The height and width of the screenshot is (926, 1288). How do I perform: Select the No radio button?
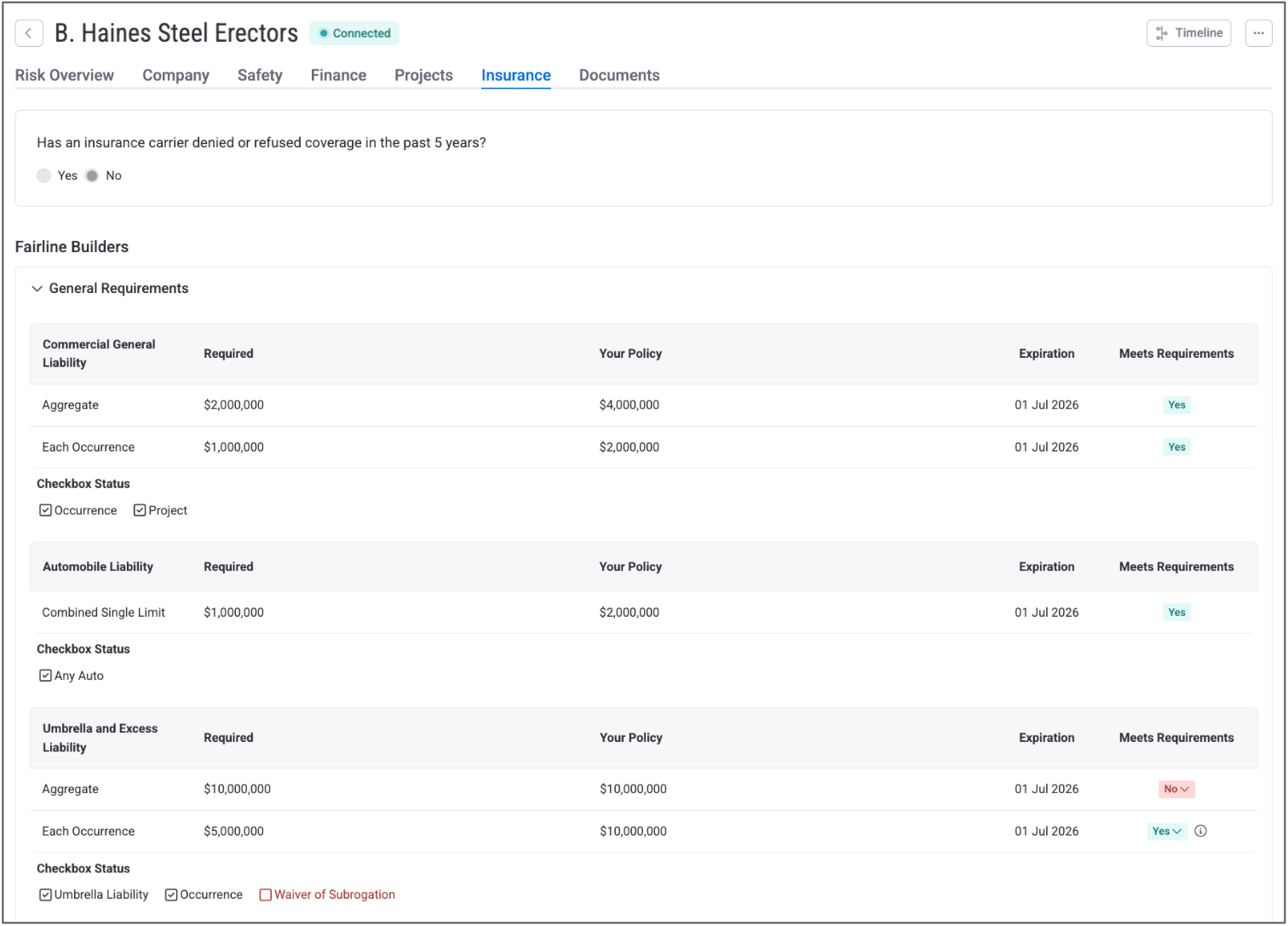[92, 175]
